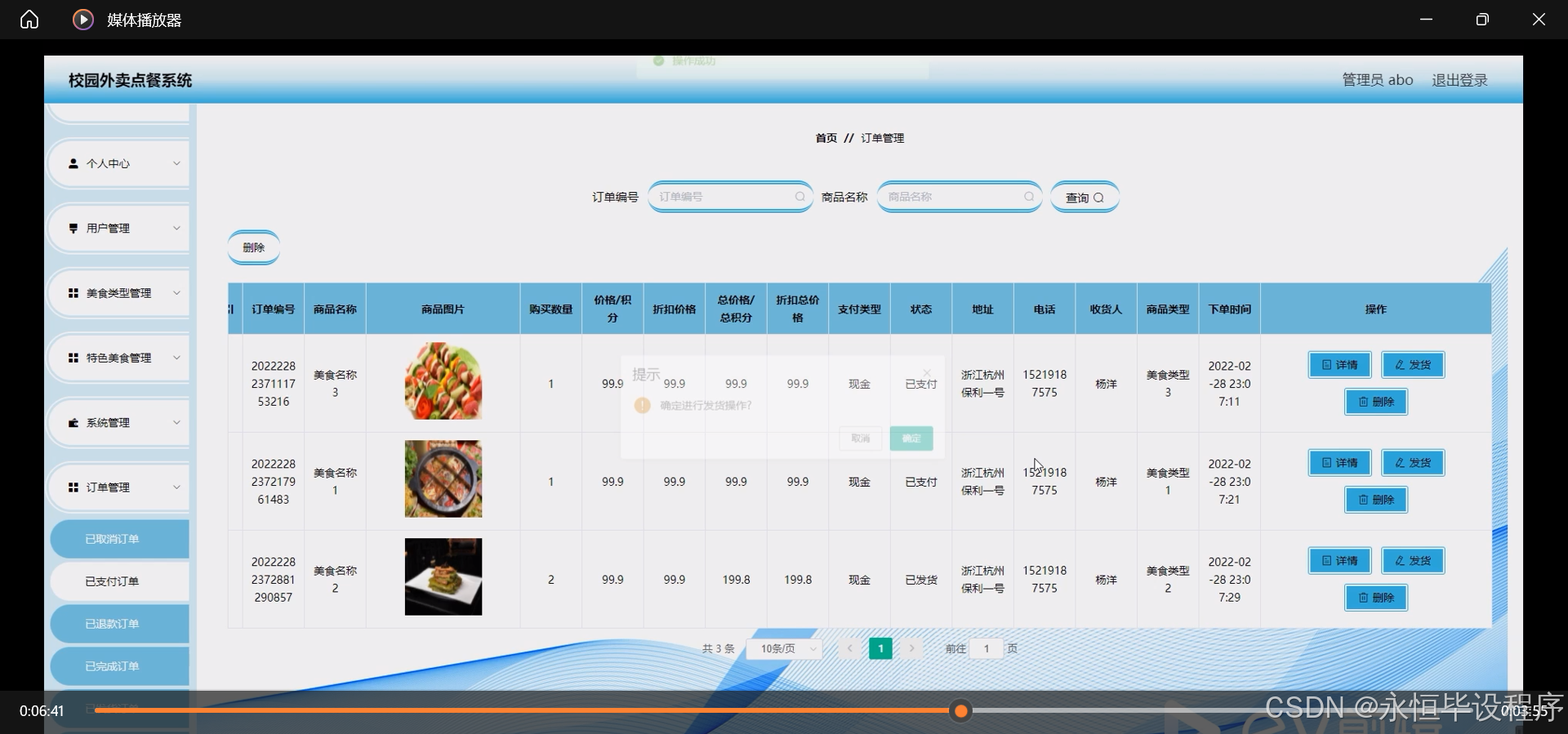Click the search icon inside 商品名称 field

pyautogui.click(x=1029, y=197)
